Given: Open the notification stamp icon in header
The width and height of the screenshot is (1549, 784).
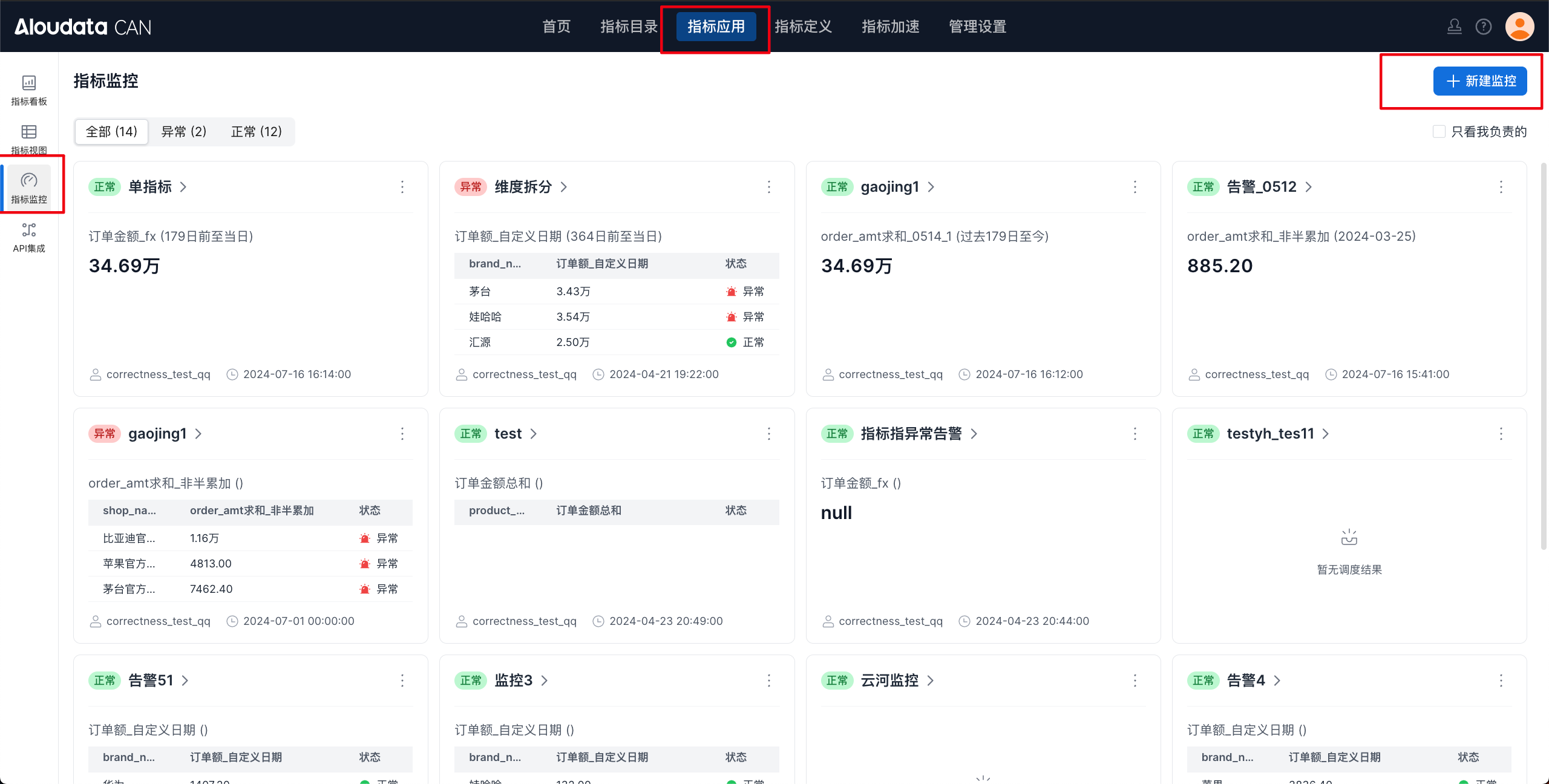Looking at the screenshot, I should coord(1454,27).
